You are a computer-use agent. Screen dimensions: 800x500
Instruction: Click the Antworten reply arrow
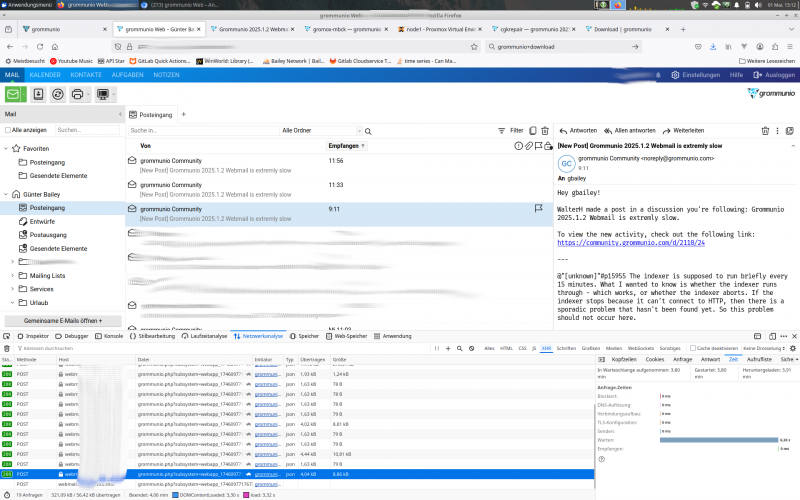click(x=577, y=130)
